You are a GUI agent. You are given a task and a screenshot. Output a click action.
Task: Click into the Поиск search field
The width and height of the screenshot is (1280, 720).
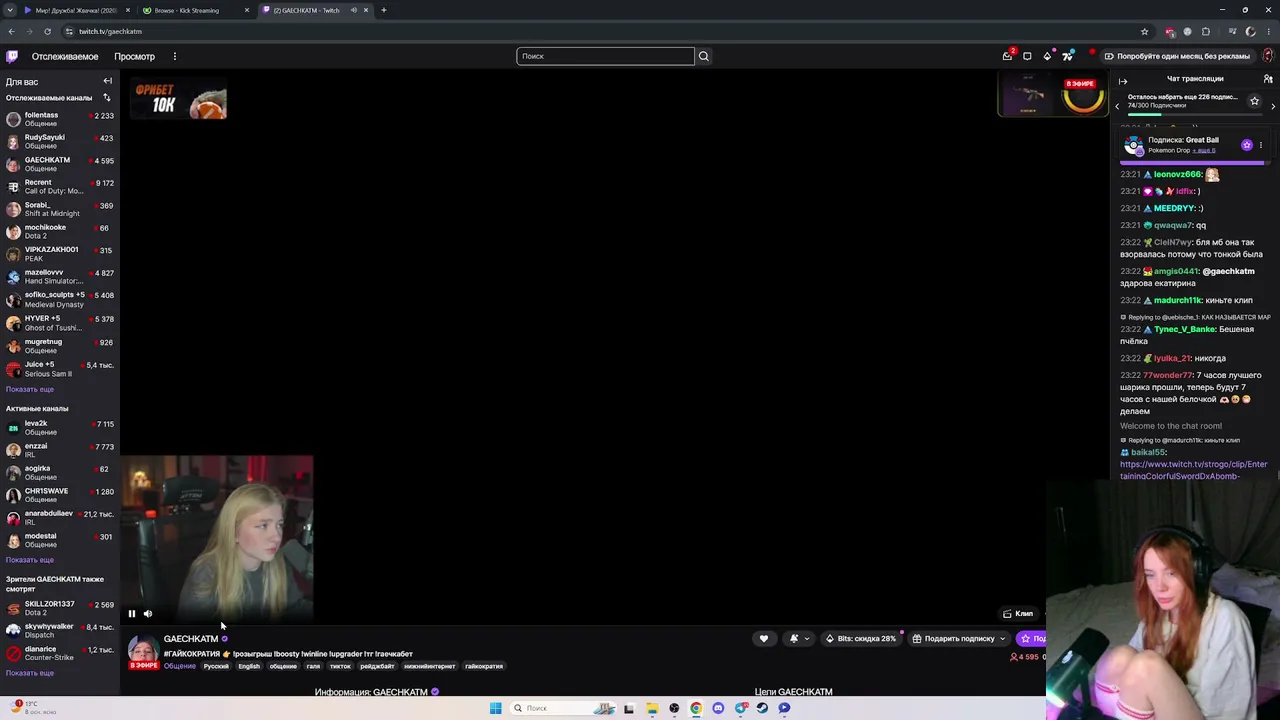click(605, 56)
